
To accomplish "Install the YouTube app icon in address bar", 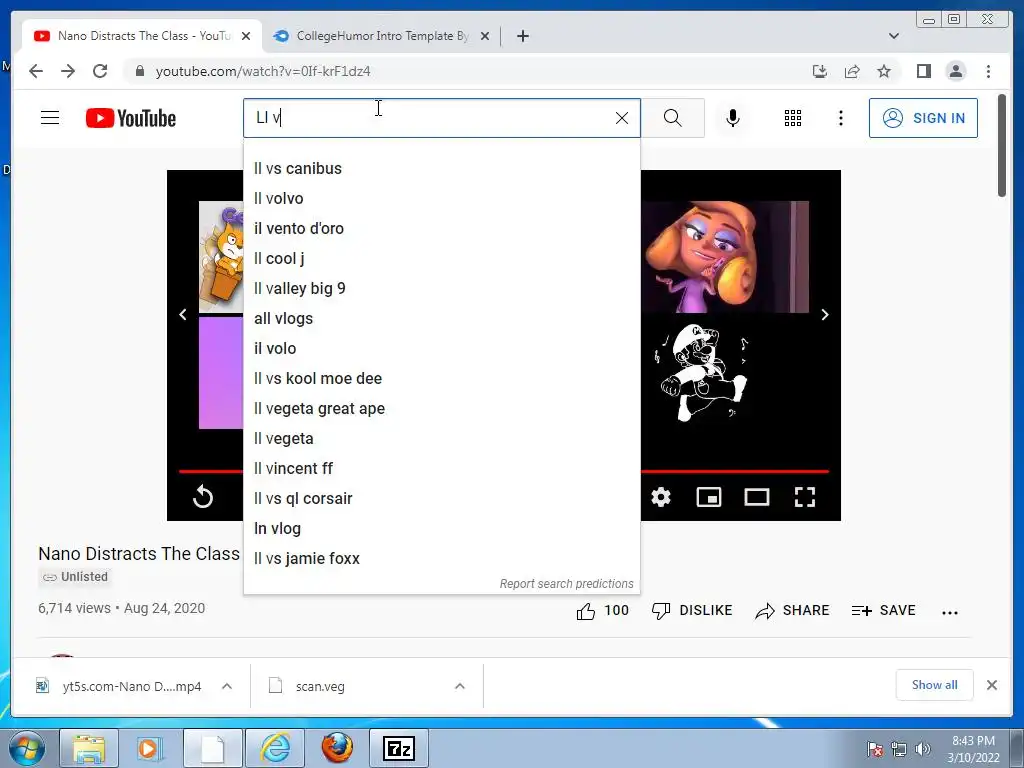I will (x=820, y=71).
